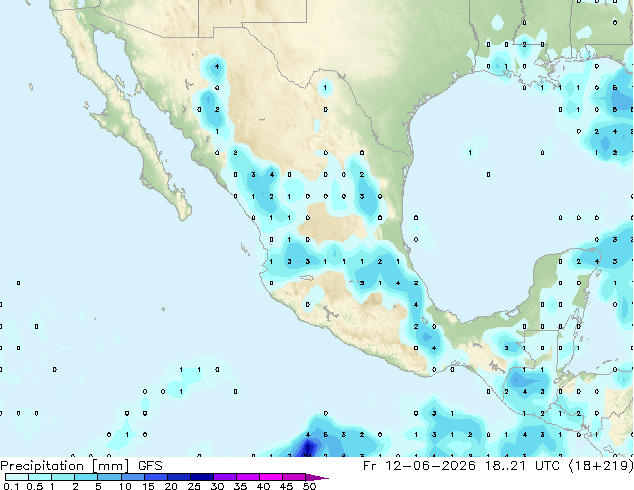Click the over-50 mm legend arrow tip
The height and width of the screenshot is (490, 634).
click(317, 477)
